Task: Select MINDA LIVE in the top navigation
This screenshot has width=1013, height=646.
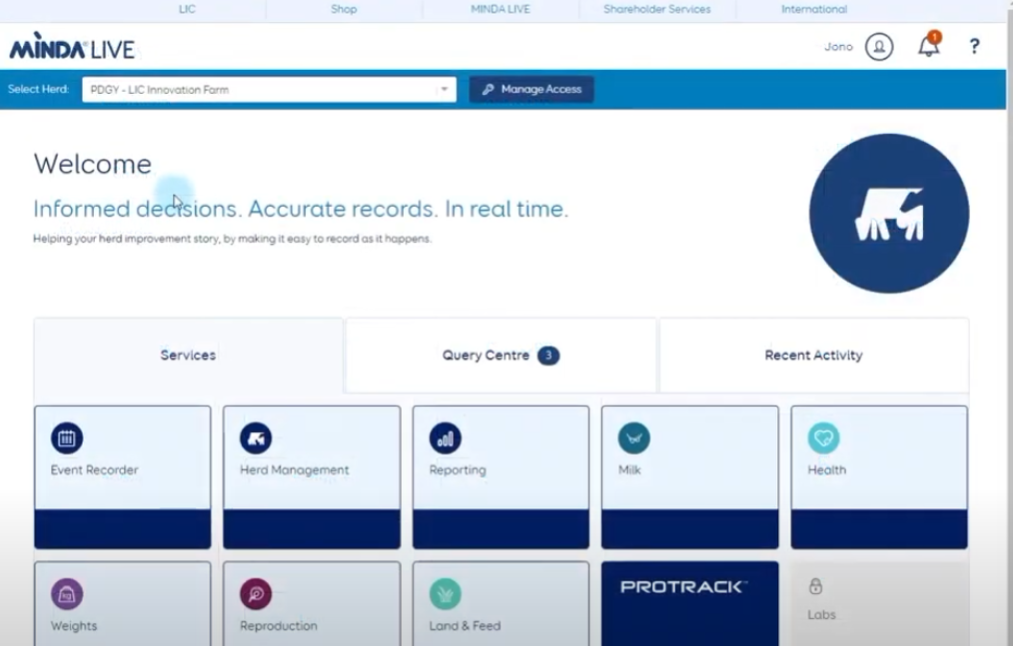Action: click(x=500, y=9)
